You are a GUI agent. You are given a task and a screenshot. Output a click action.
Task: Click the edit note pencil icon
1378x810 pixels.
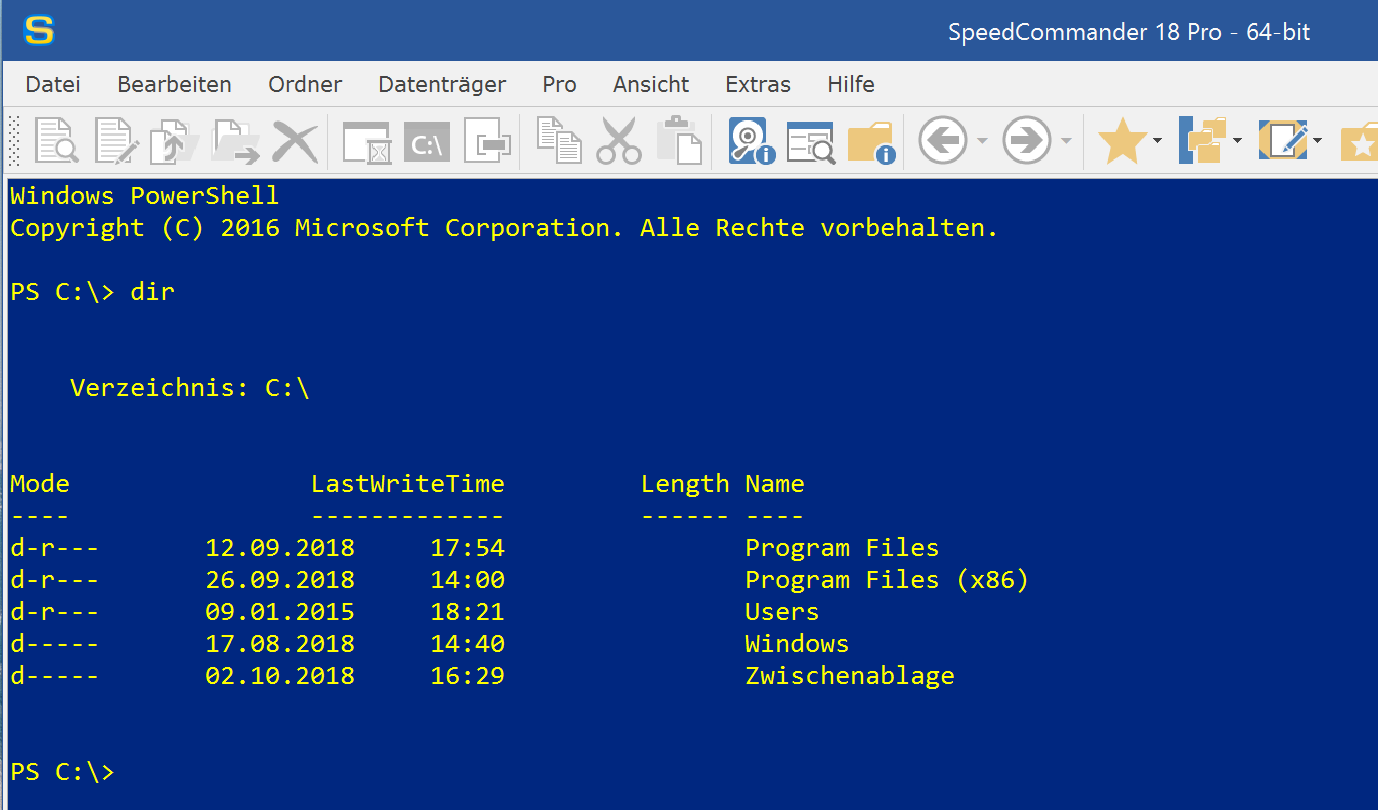(x=1284, y=140)
